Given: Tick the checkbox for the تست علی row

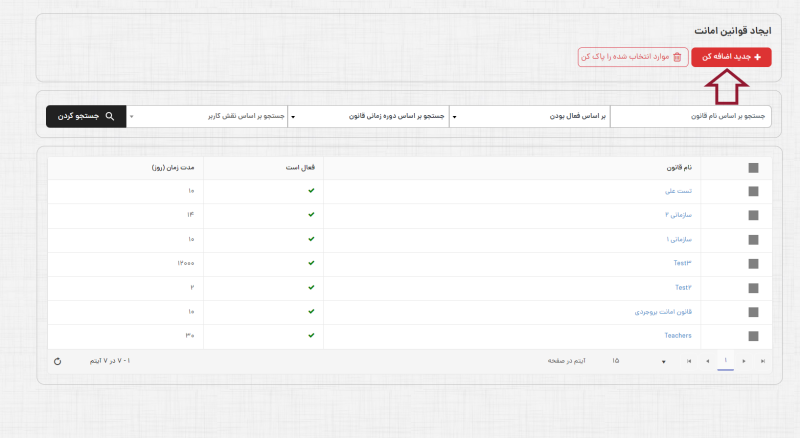Looking at the screenshot, I should click(753, 191).
